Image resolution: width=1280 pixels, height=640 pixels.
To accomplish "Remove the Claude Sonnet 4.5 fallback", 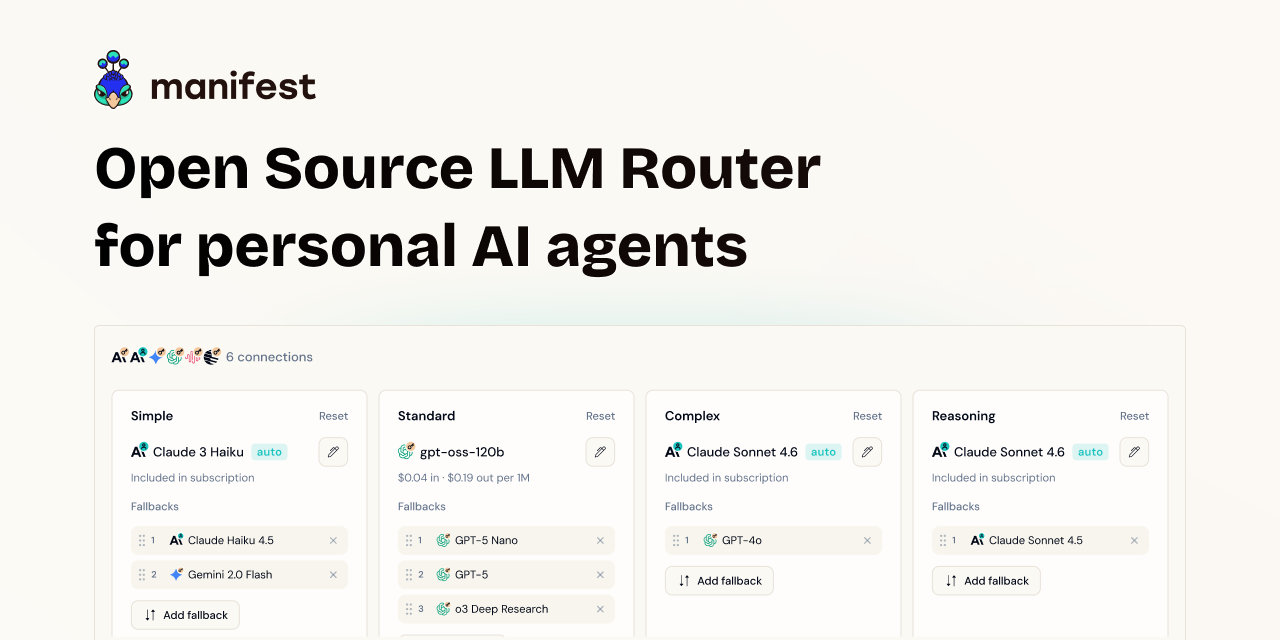I will pos(1134,541).
